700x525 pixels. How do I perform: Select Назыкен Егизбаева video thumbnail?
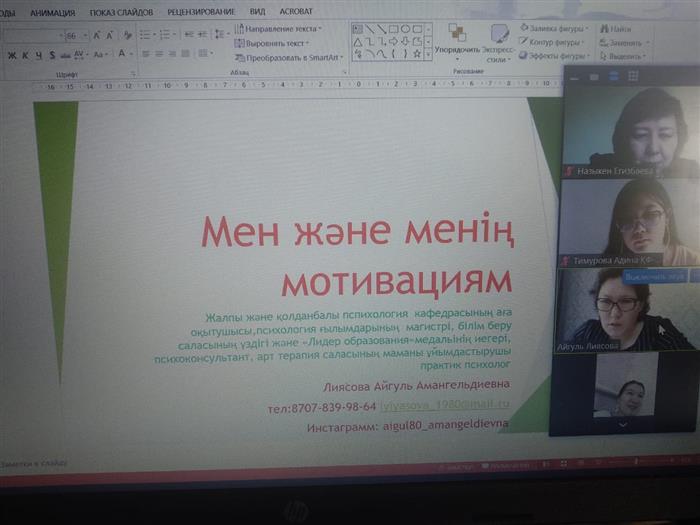(626, 130)
